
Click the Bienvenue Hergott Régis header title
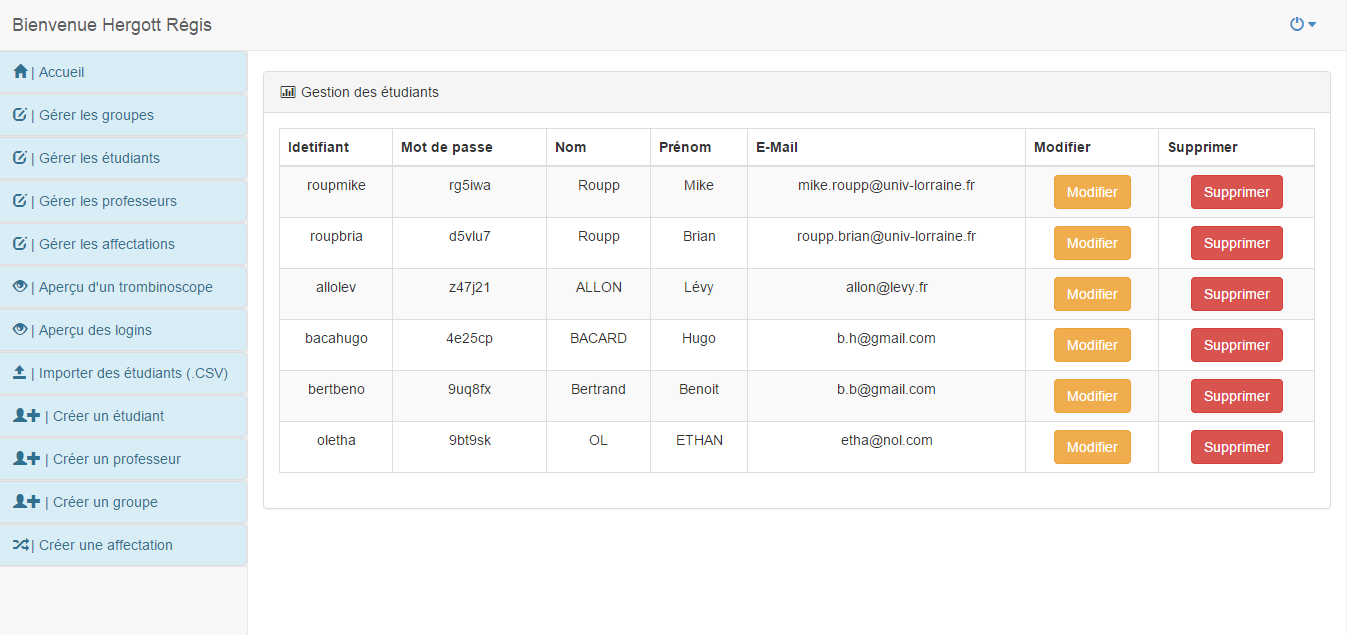click(x=112, y=25)
